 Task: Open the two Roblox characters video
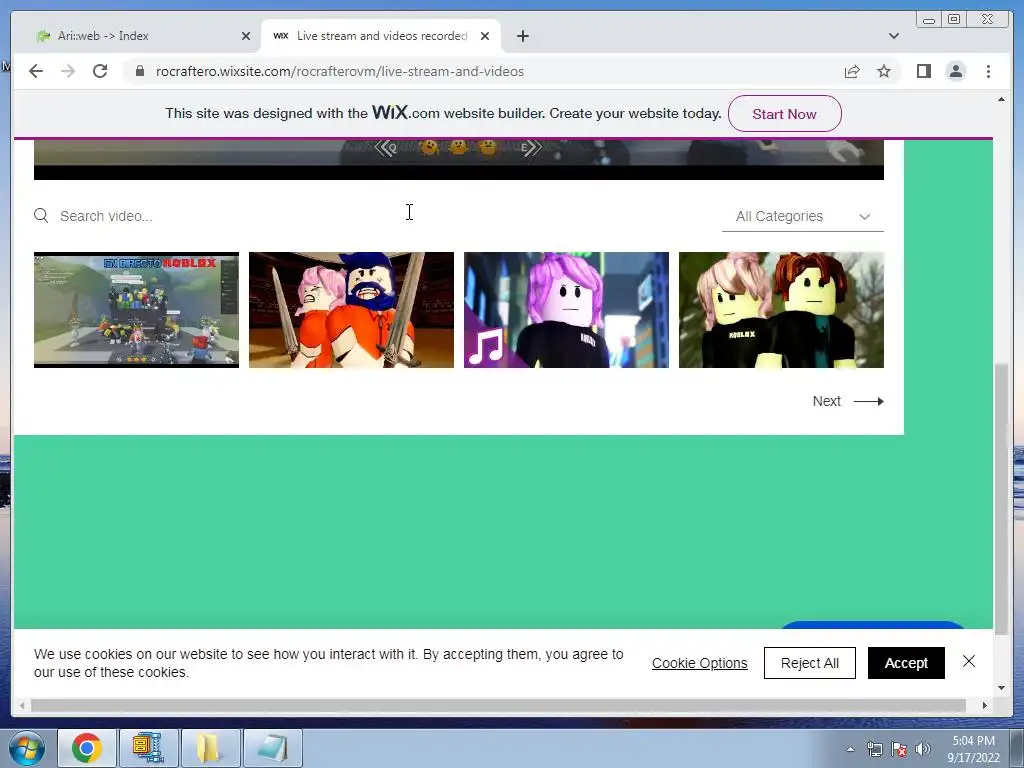[x=781, y=310]
